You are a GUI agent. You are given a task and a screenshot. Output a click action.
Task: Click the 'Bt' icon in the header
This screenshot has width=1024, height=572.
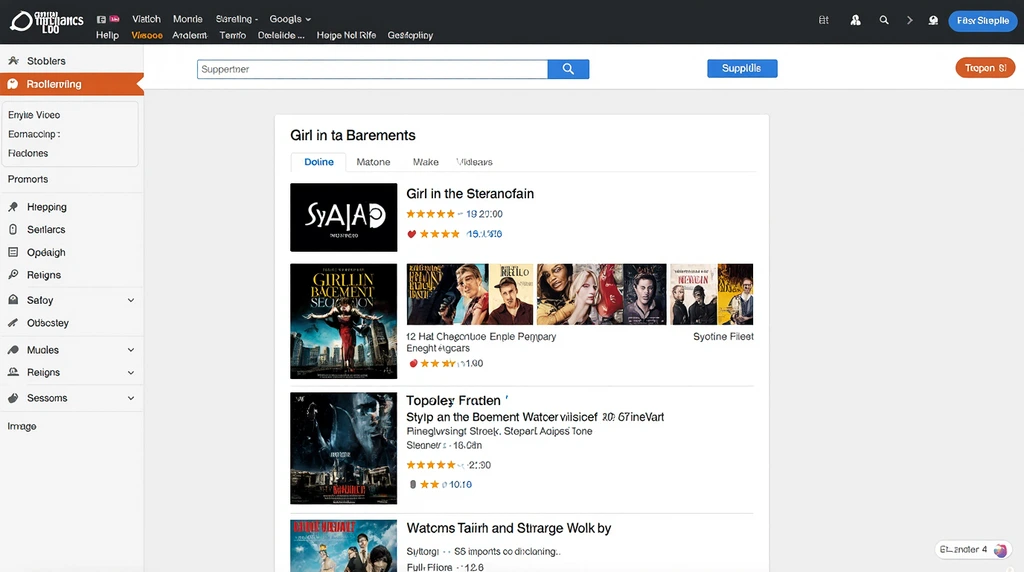[824, 20]
